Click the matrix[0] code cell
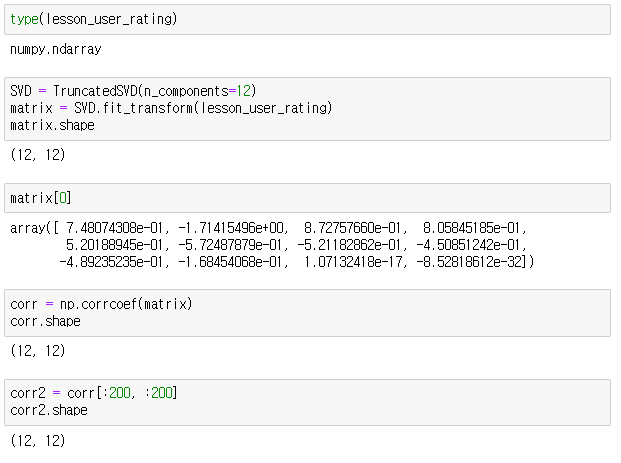Screen dimensions: 621x463 coord(307,198)
